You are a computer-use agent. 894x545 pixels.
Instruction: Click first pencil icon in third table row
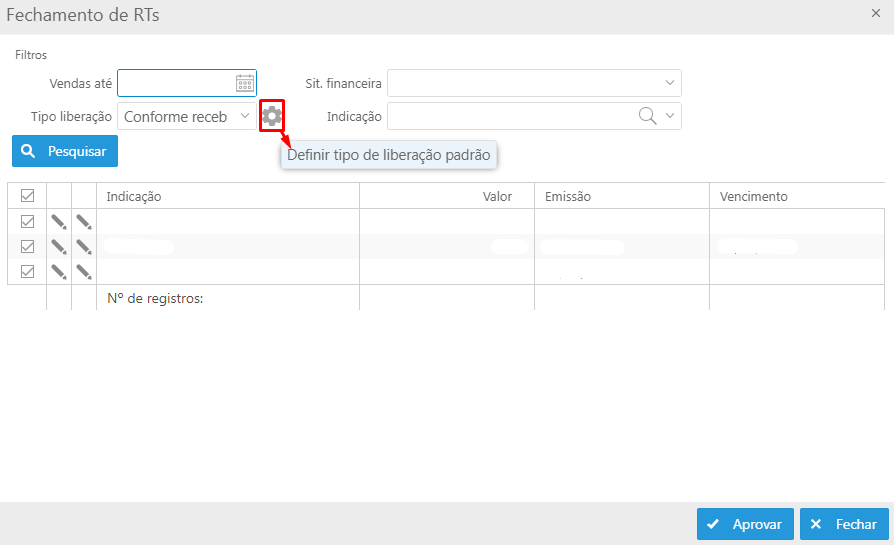(x=59, y=271)
